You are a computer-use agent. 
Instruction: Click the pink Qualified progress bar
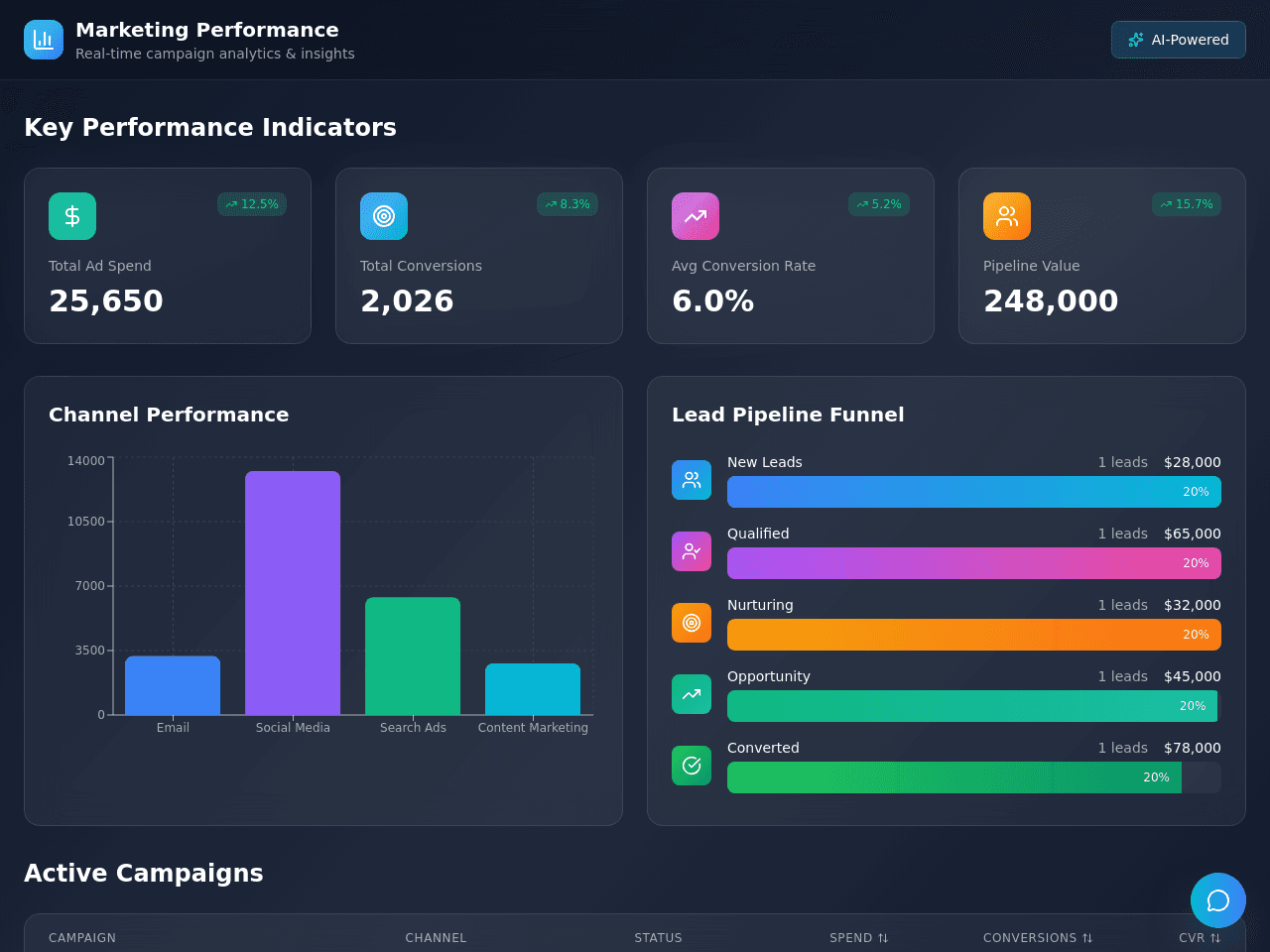click(x=974, y=563)
